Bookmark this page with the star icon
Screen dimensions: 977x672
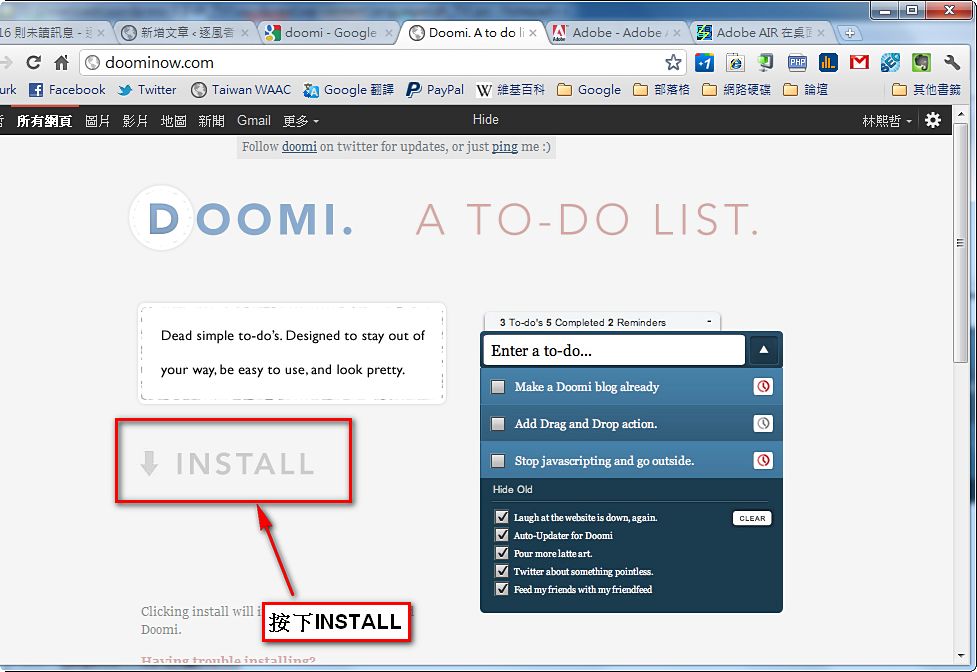point(673,62)
